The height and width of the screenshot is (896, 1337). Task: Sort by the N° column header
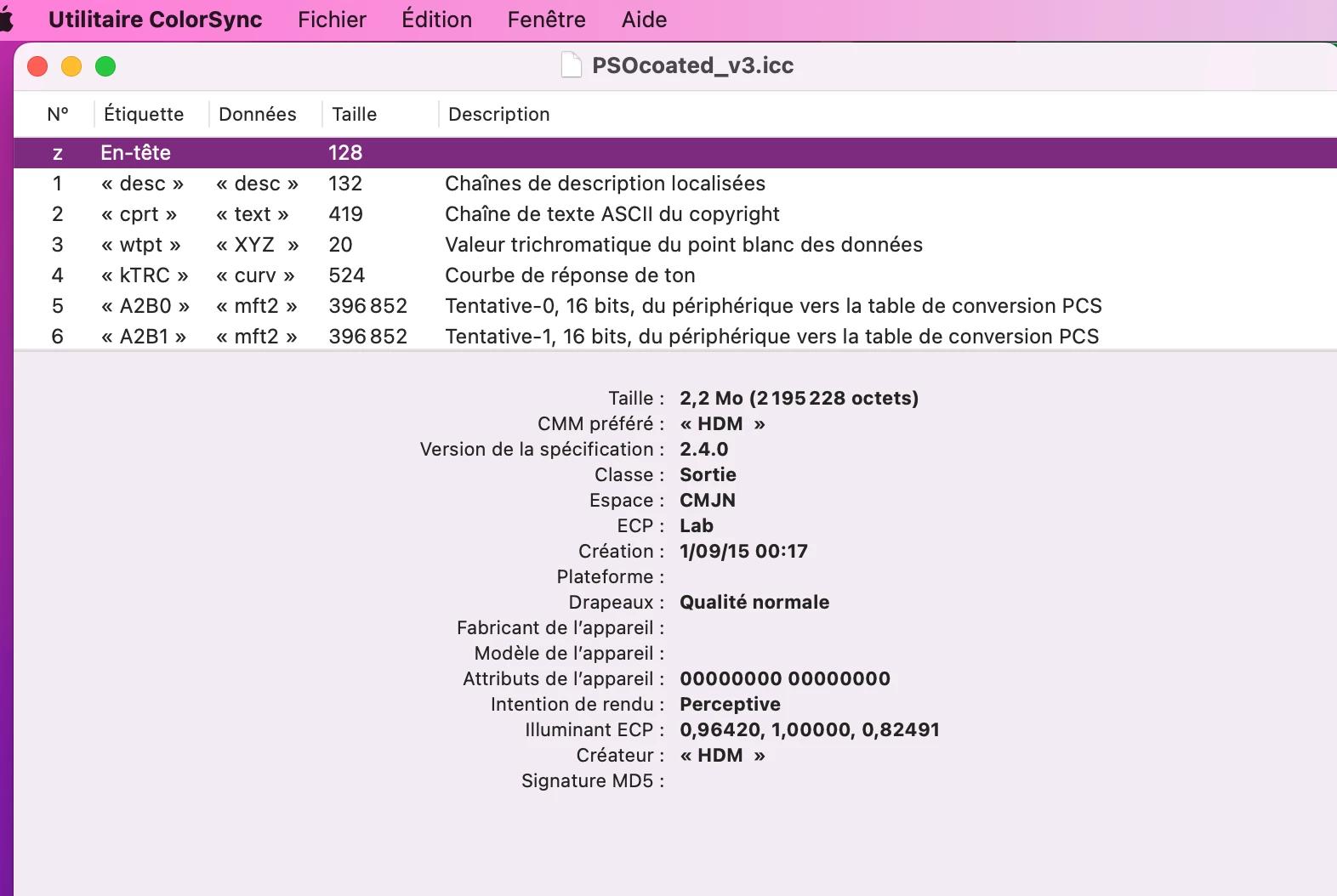tap(58, 114)
